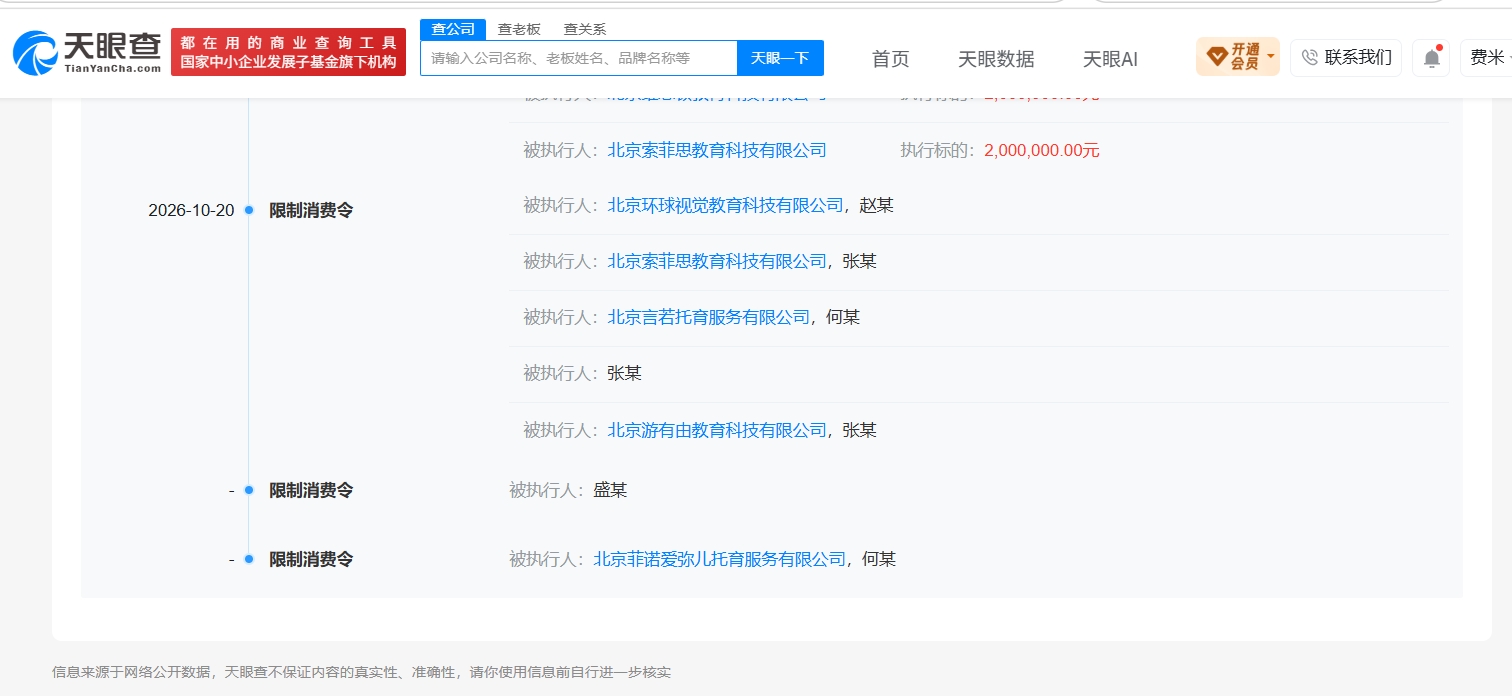Click the red banner about the business query tool
The width and height of the screenshot is (1512, 696).
(x=288, y=52)
